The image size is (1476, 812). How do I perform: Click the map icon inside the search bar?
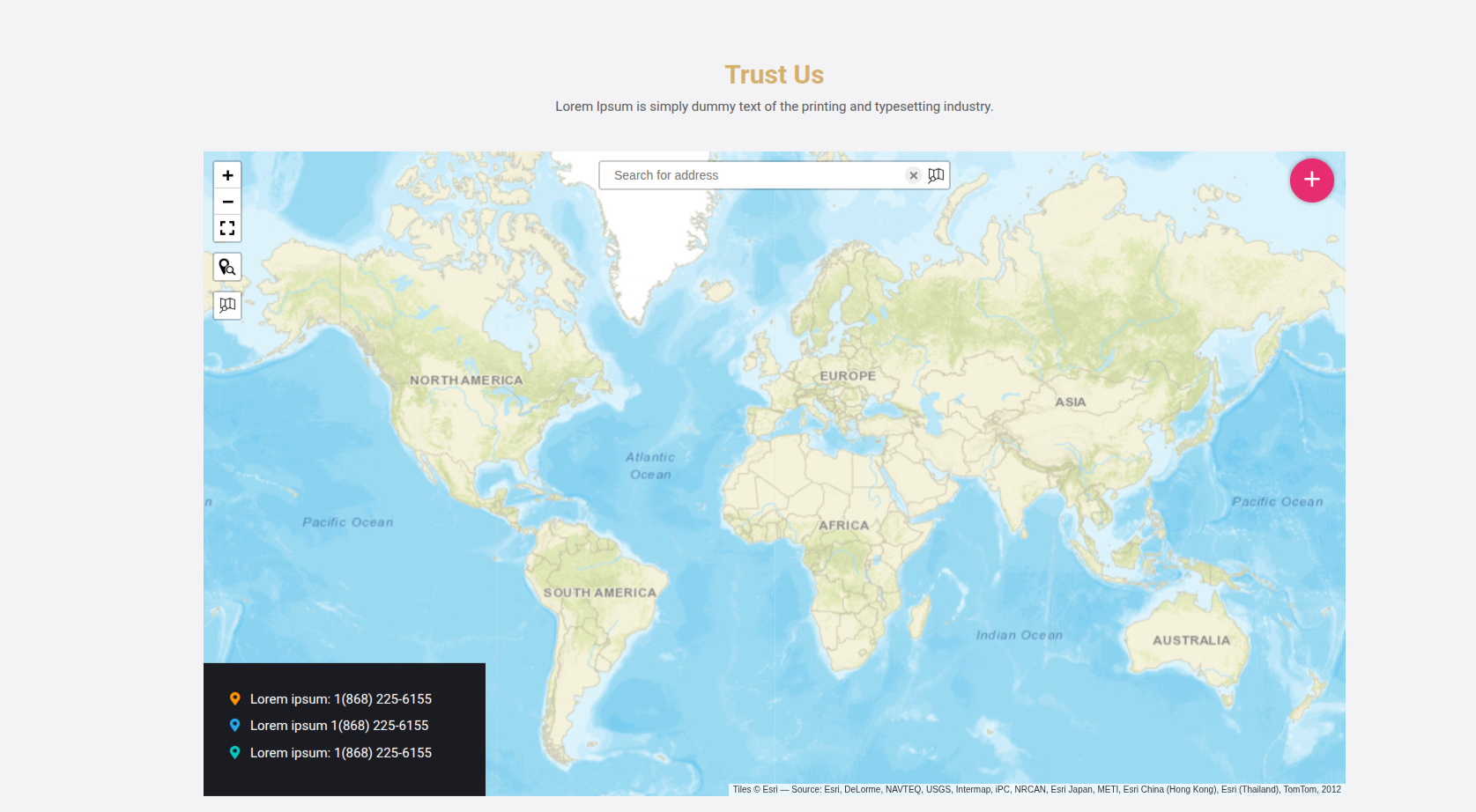pyautogui.click(x=936, y=175)
